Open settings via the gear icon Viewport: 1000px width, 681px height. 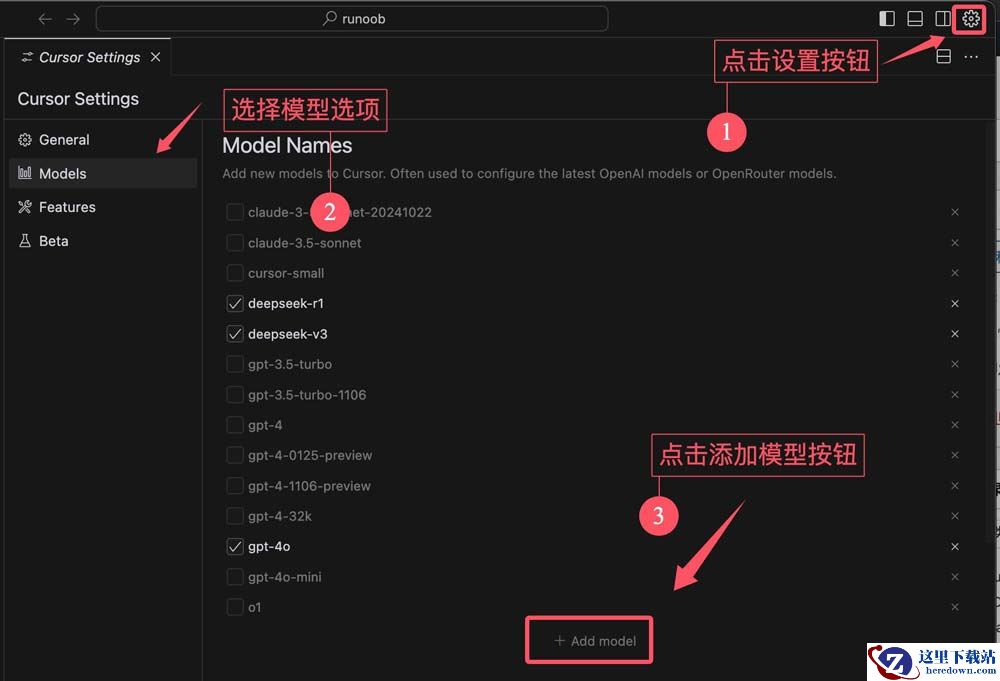click(971, 18)
